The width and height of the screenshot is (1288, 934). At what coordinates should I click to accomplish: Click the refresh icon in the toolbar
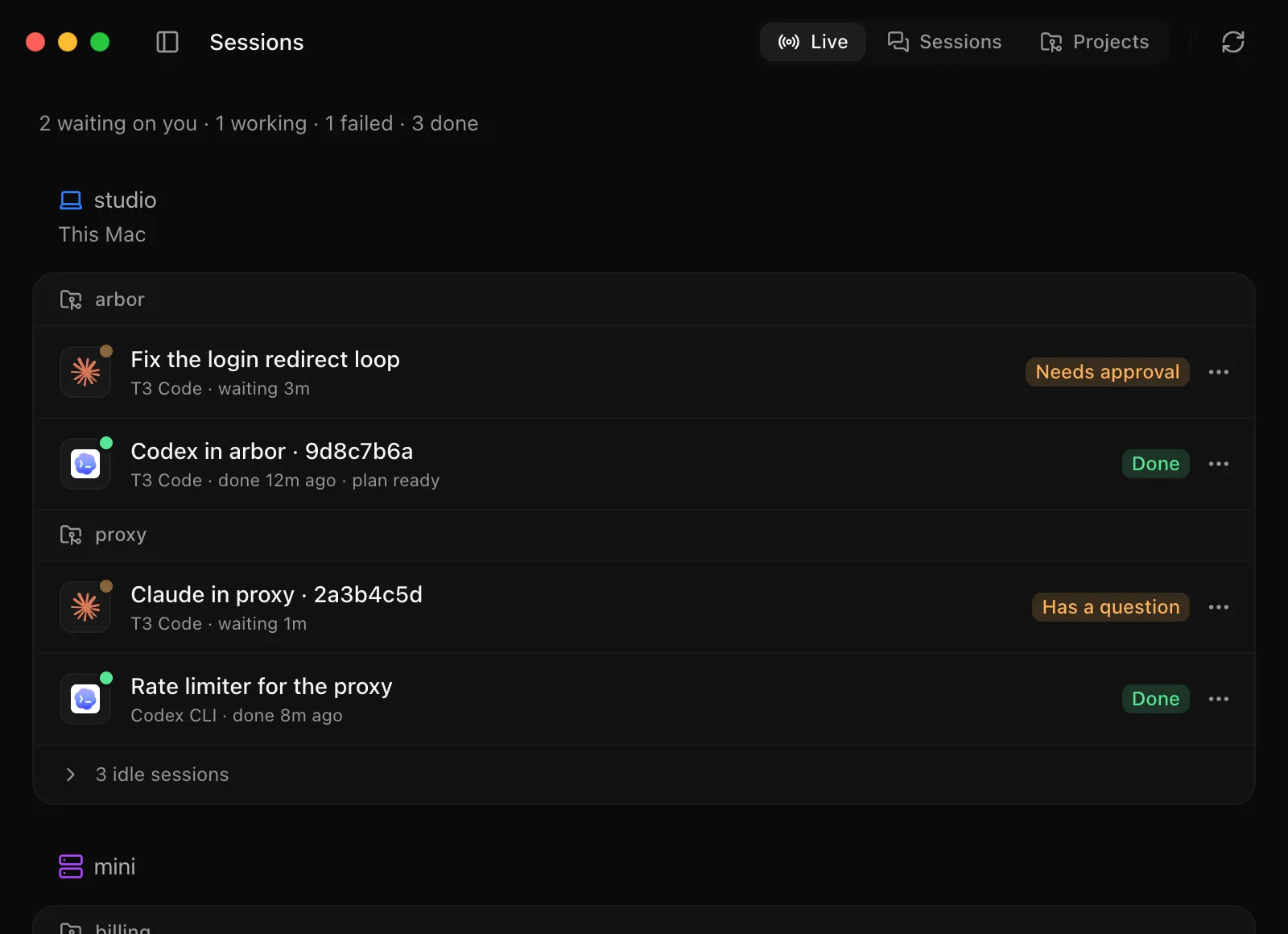click(1232, 42)
